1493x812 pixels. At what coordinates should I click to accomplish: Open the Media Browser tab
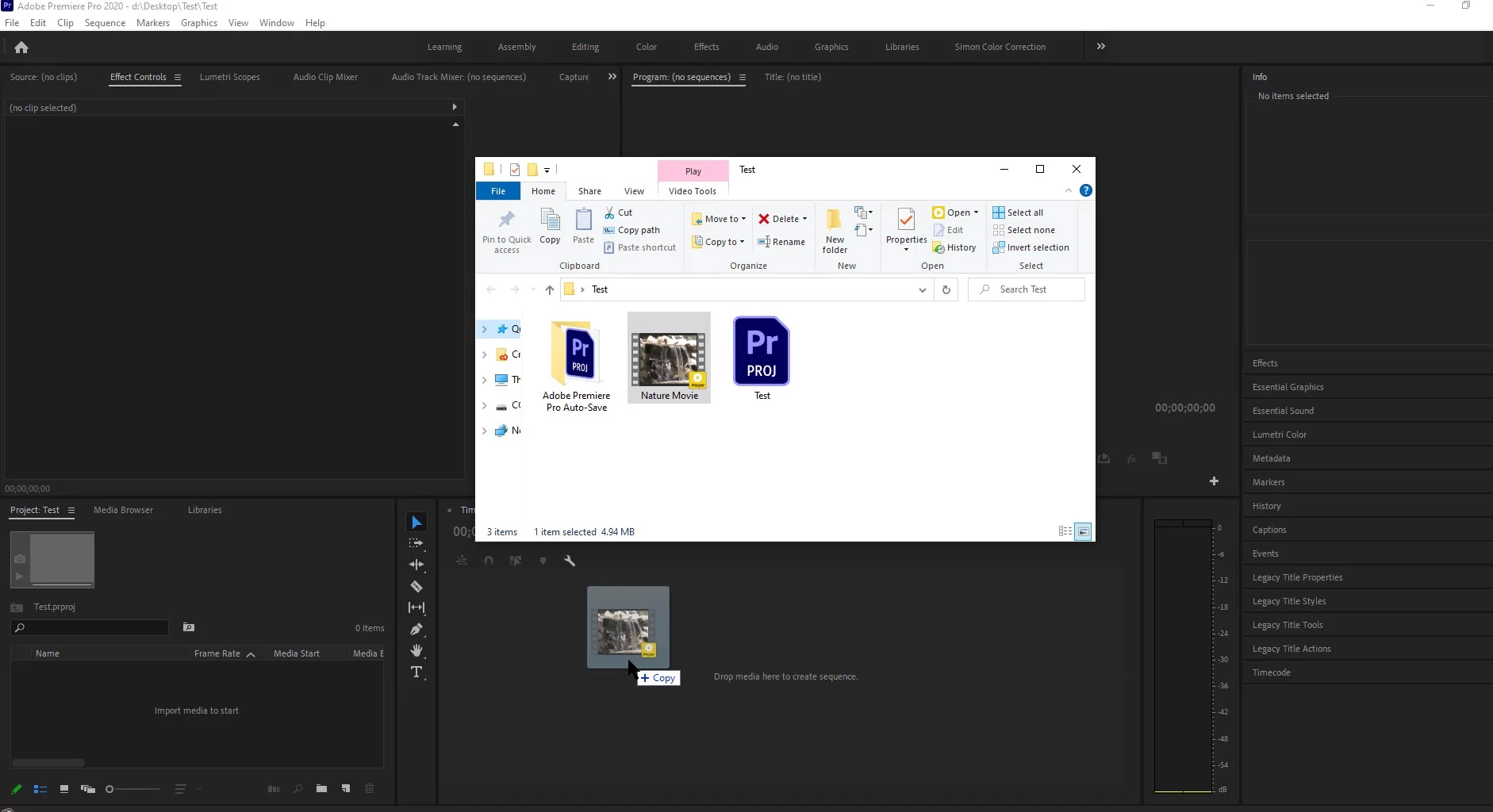tap(123, 510)
